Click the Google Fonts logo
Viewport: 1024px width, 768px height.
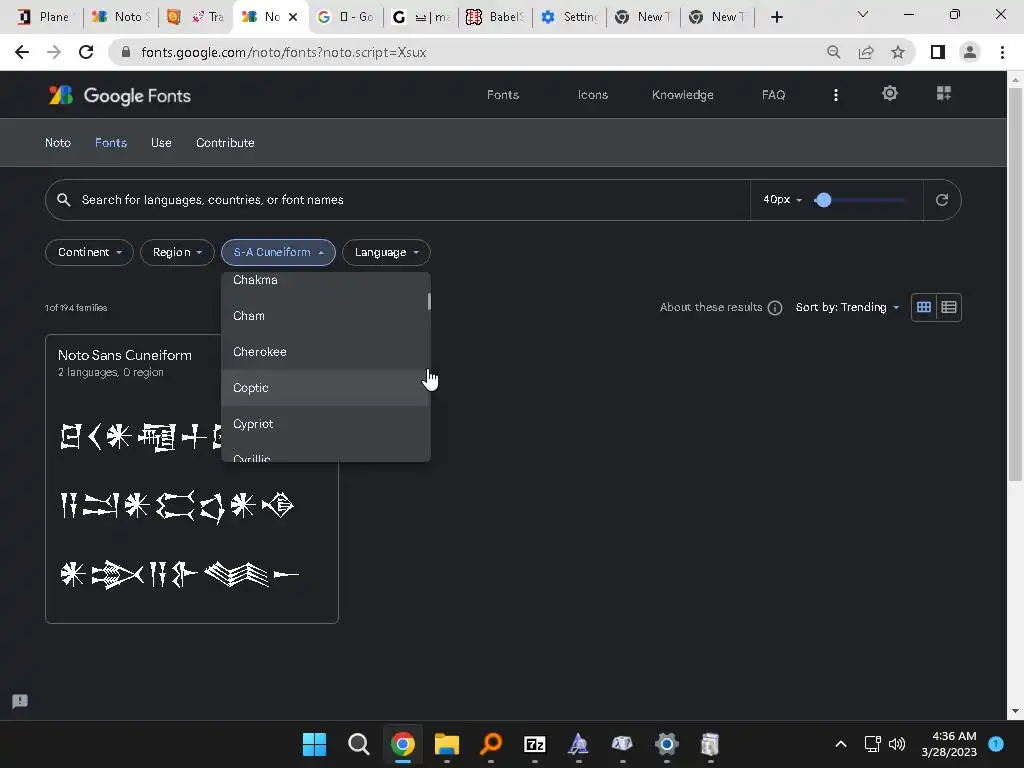coord(120,95)
